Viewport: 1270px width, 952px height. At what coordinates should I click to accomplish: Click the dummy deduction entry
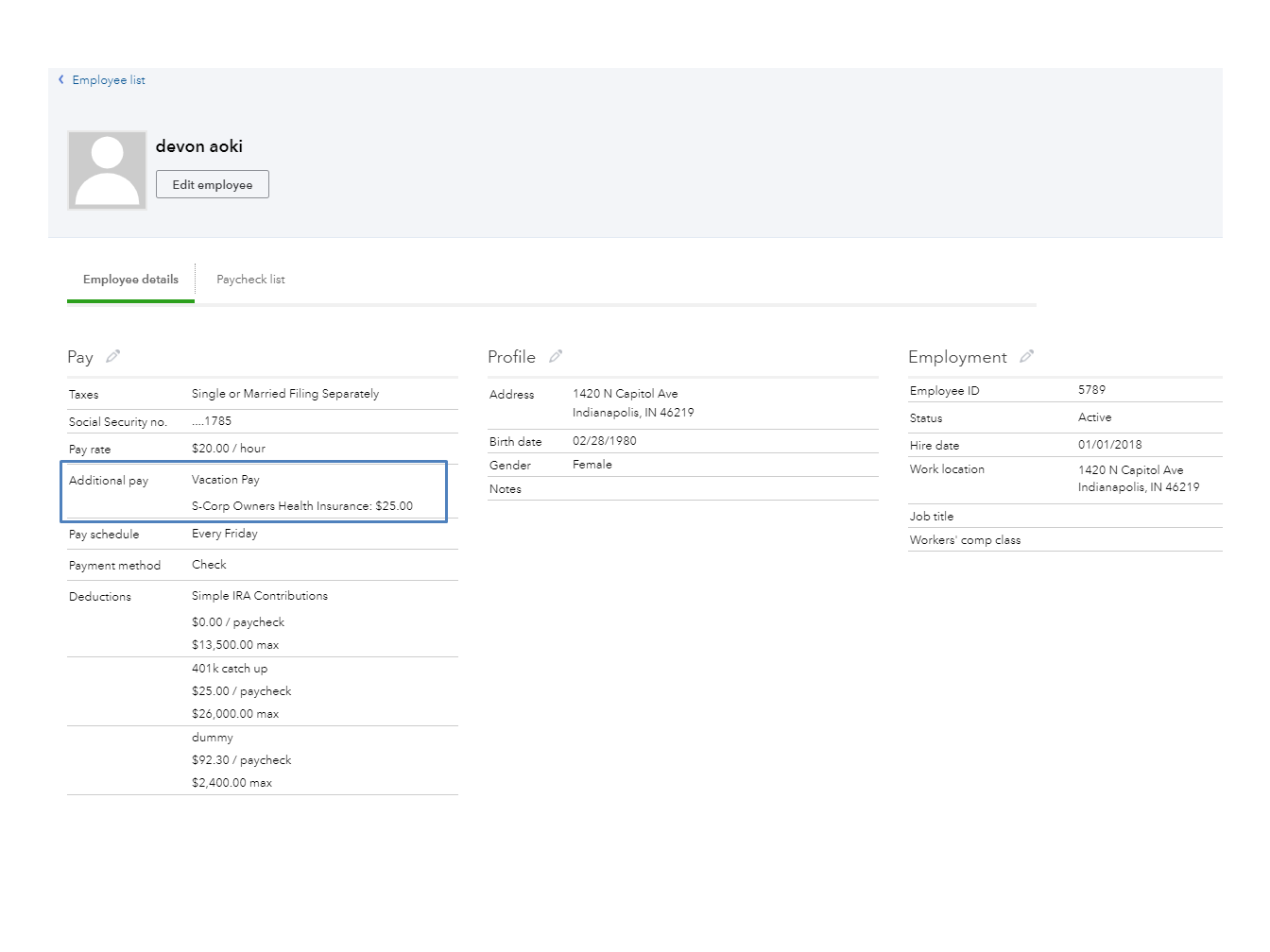pos(213,738)
